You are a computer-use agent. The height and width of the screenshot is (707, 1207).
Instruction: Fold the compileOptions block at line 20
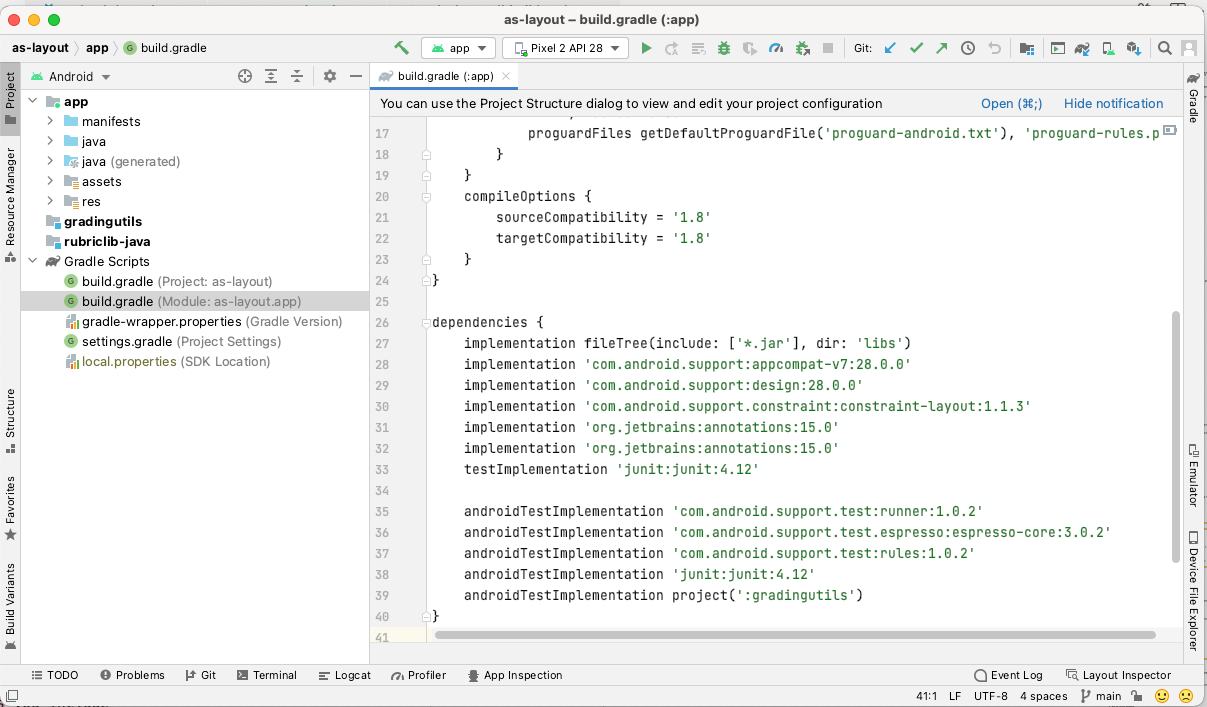pyautogui.click(x=427, y=197)
